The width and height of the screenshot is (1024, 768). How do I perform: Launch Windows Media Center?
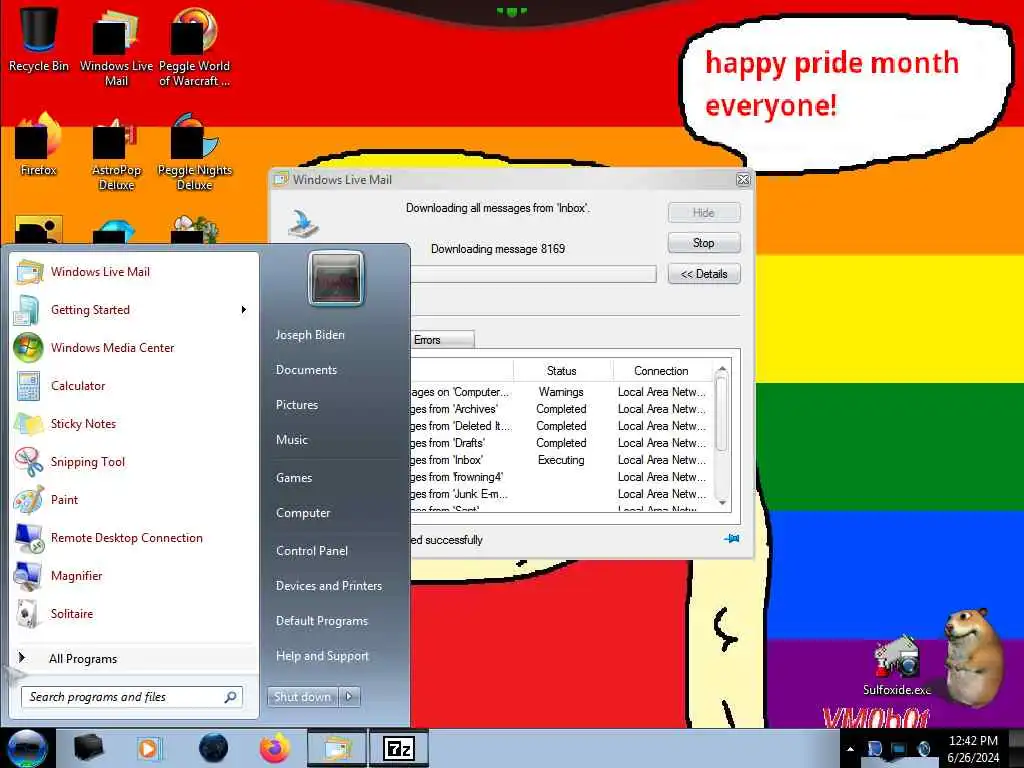[134, 347]
